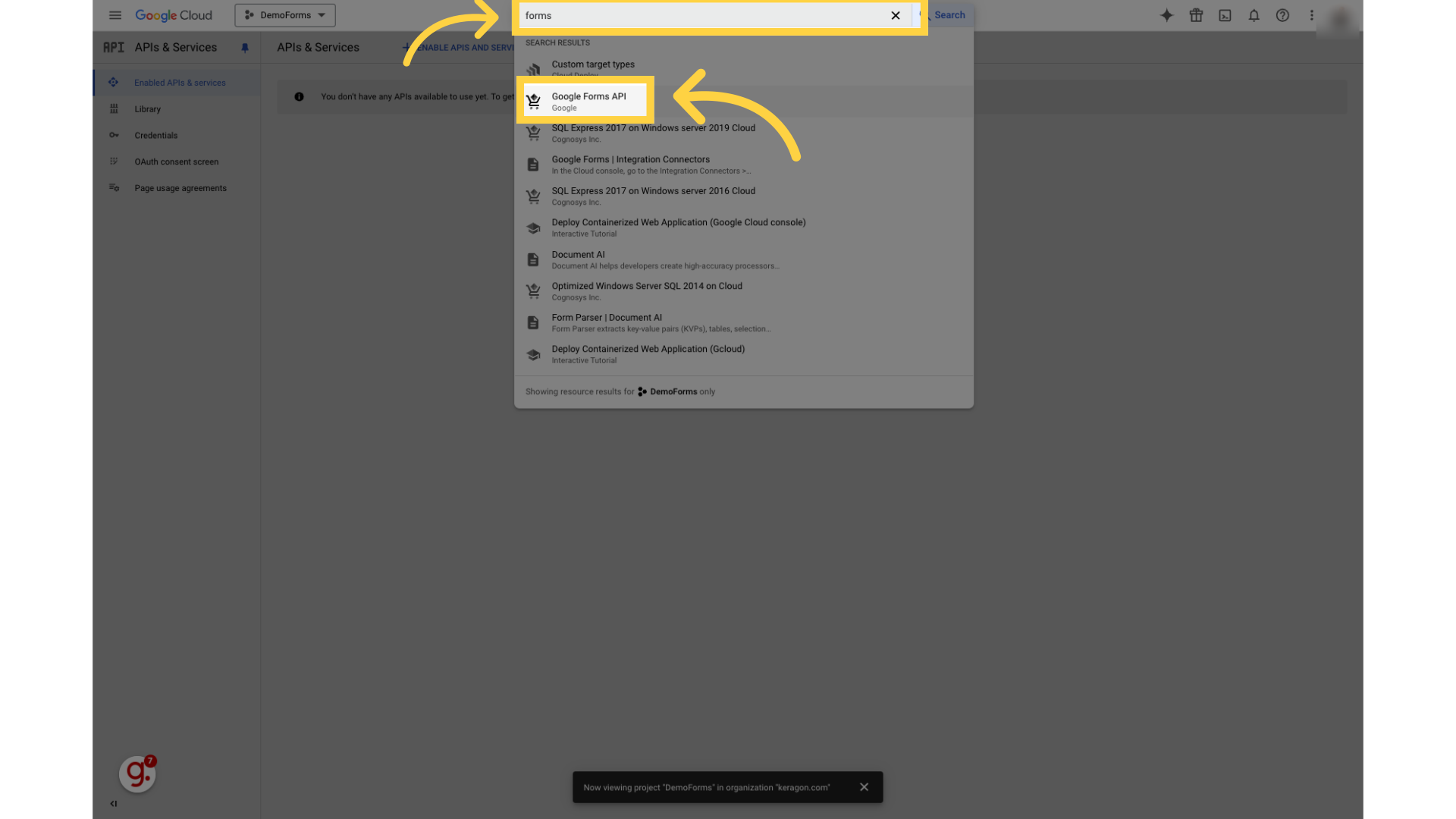
Task: Select Google Forms API search result
Action: [x=743, y=102]
